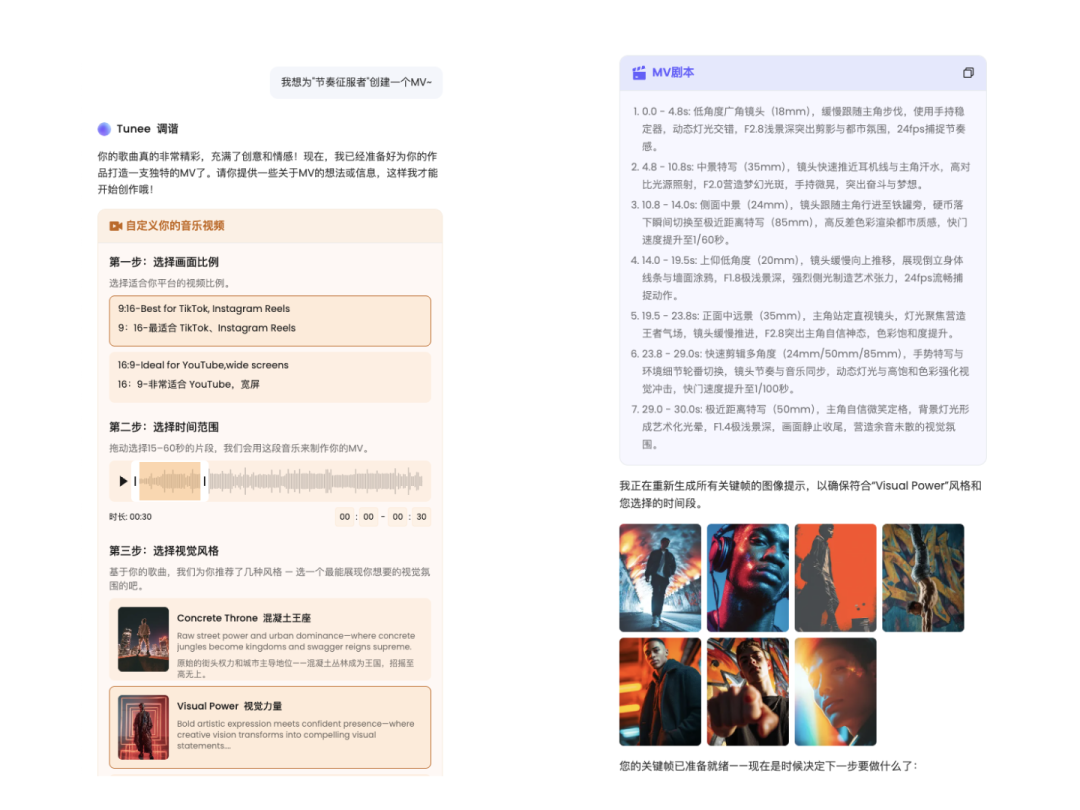Click the right handle of waveform selection

click(205, 481)
